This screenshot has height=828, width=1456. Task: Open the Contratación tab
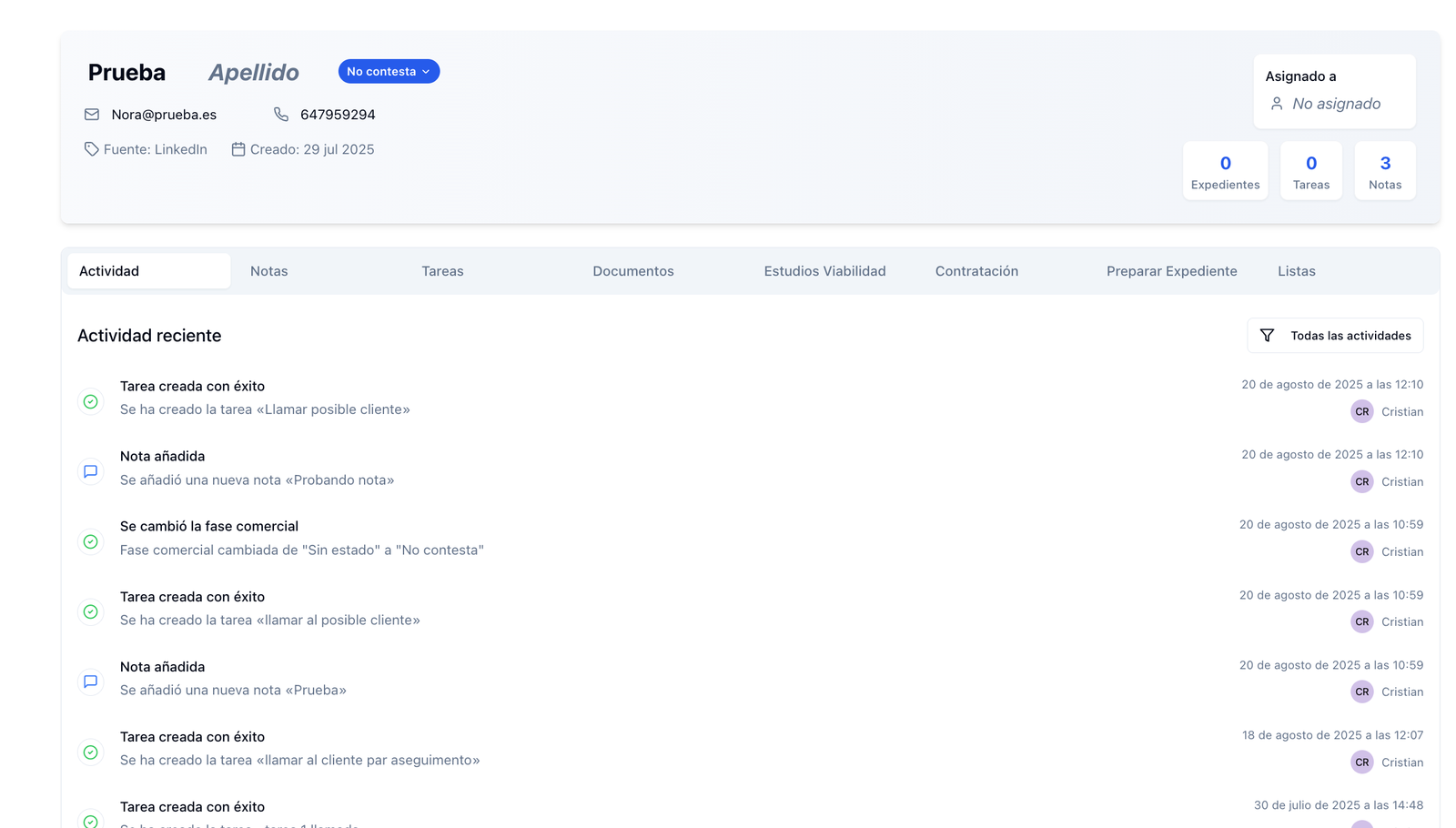click(x=976, y=271)
